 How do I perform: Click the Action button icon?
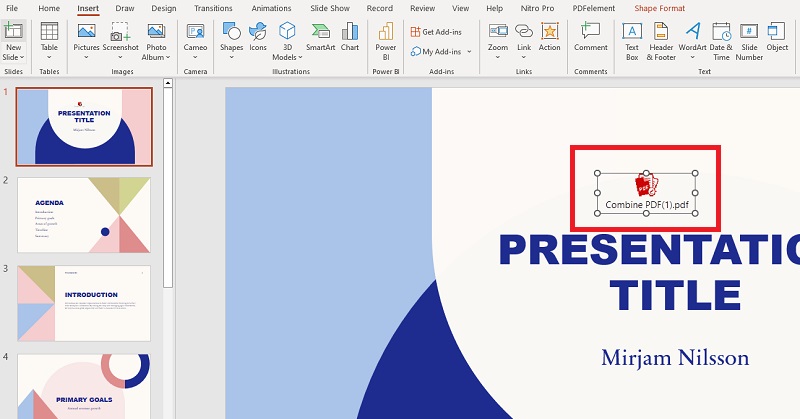pos(549,32)
